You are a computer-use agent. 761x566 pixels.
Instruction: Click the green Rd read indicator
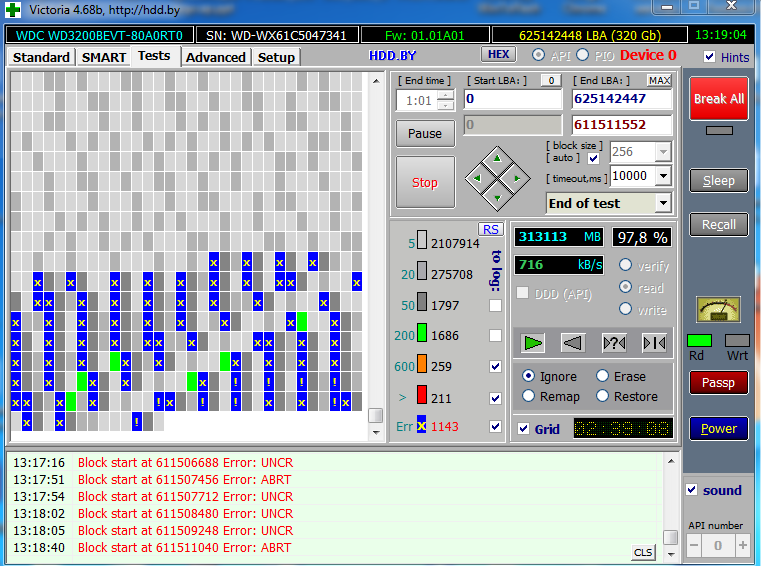699,340
